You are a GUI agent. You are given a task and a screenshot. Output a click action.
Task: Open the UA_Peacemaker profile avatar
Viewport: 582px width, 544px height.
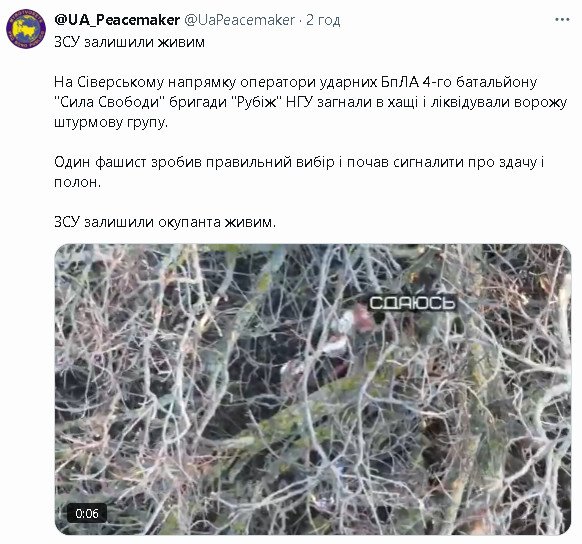(26, 29)
